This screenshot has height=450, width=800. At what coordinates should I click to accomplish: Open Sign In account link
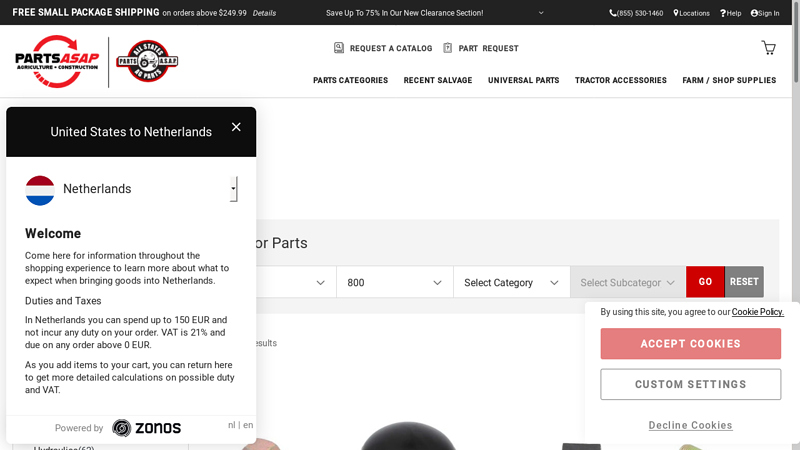[763, 13]
